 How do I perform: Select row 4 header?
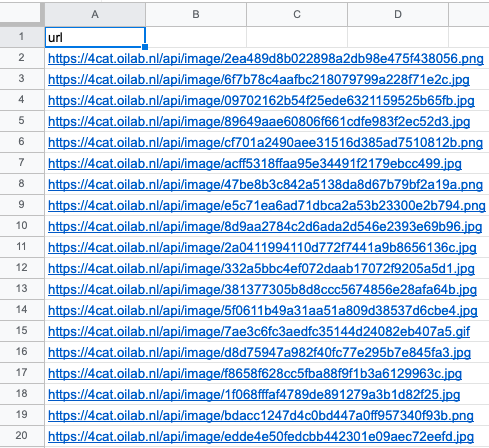click(x=21, y=100)
